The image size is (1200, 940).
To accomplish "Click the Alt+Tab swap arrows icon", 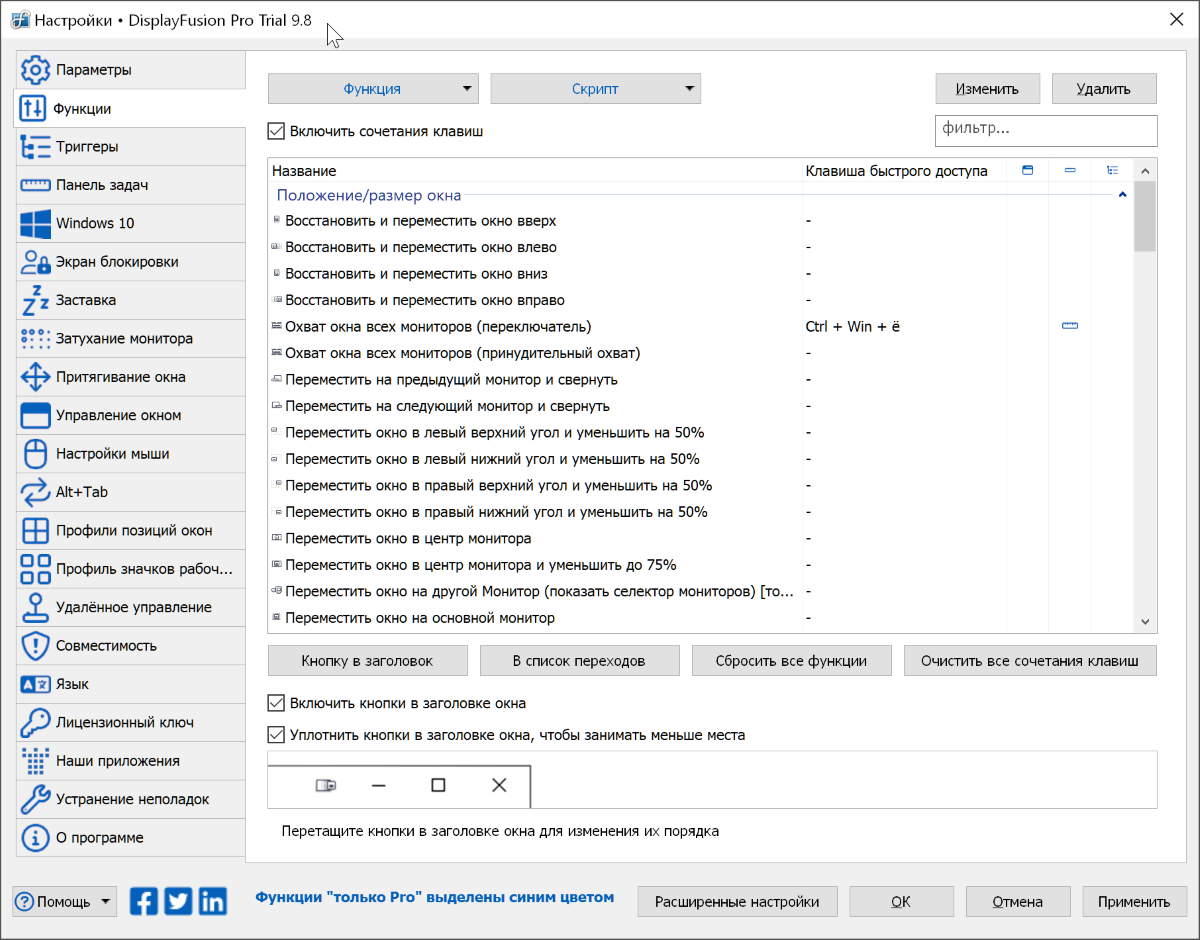I will click(x=35, y=492).
